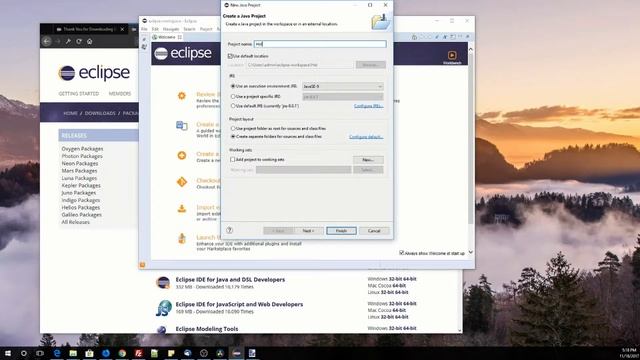The width and height of the screenshot is (640, 360).
Task: Toggle the Use default location checkbox
Action: pyautogui.click(x=230, y=56)
